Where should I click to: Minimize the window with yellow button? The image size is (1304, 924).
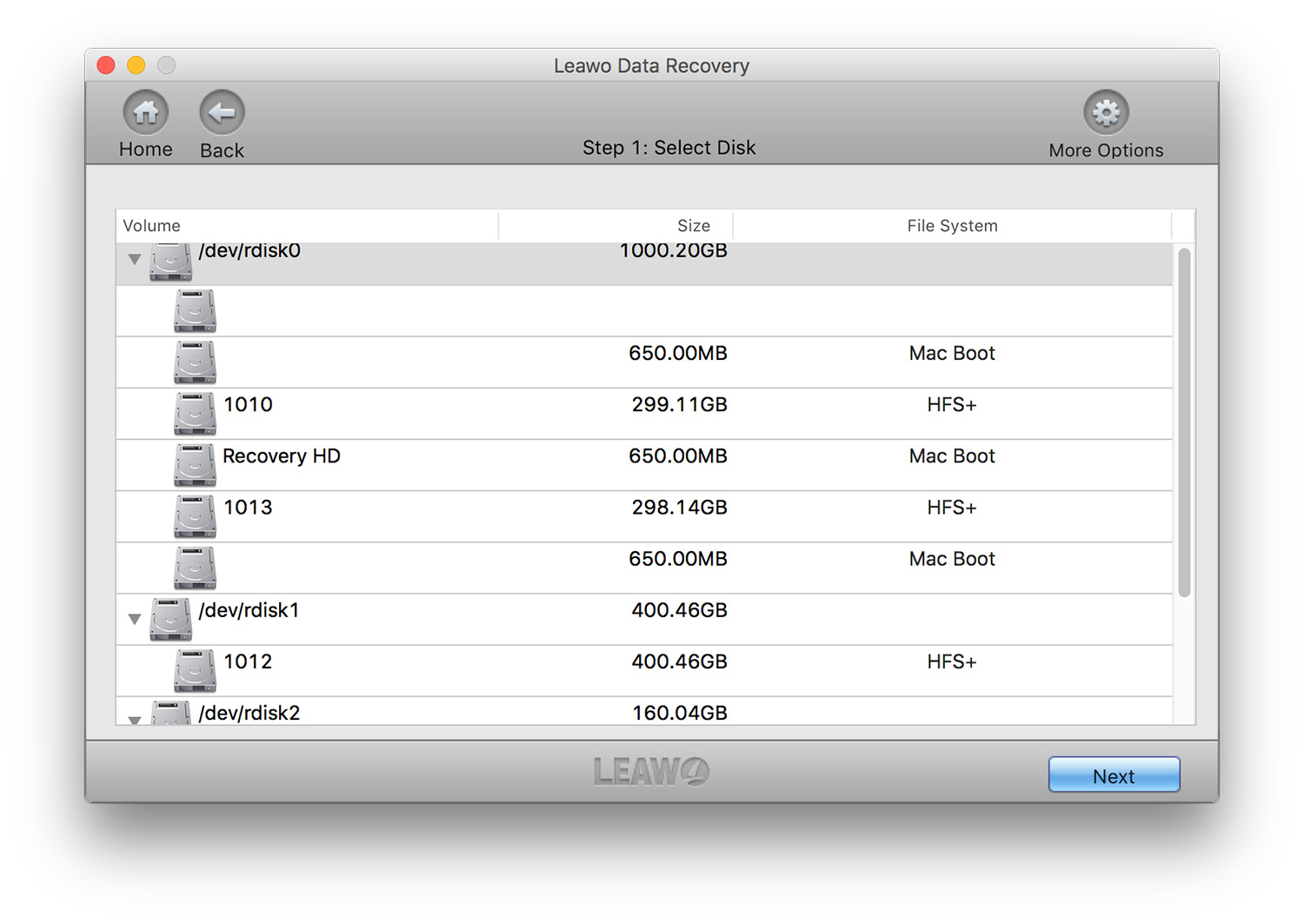click(x=136, y=65)
